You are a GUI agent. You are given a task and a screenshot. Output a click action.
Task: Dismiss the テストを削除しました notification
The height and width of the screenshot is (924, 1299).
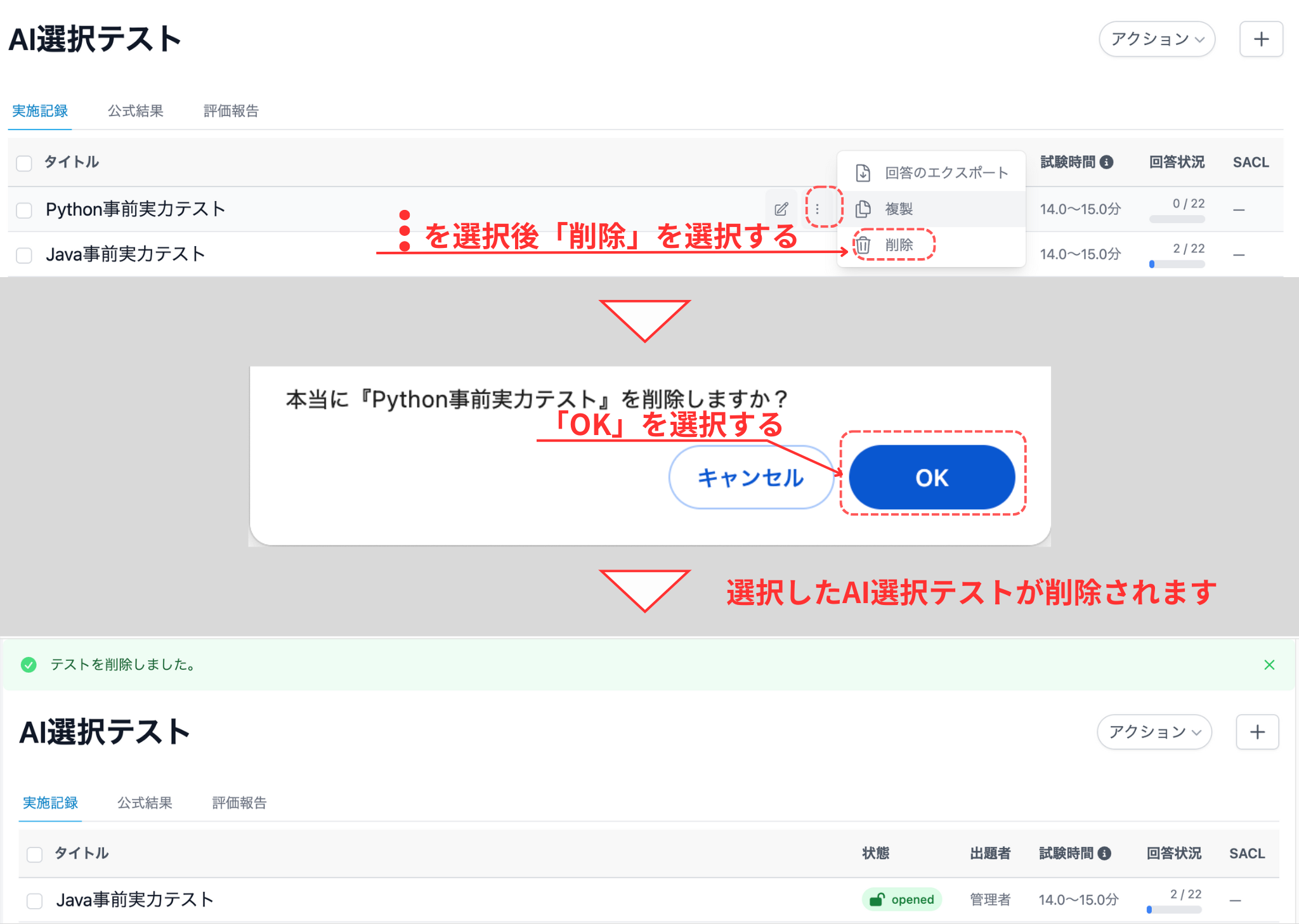(x=1270, y=665)
